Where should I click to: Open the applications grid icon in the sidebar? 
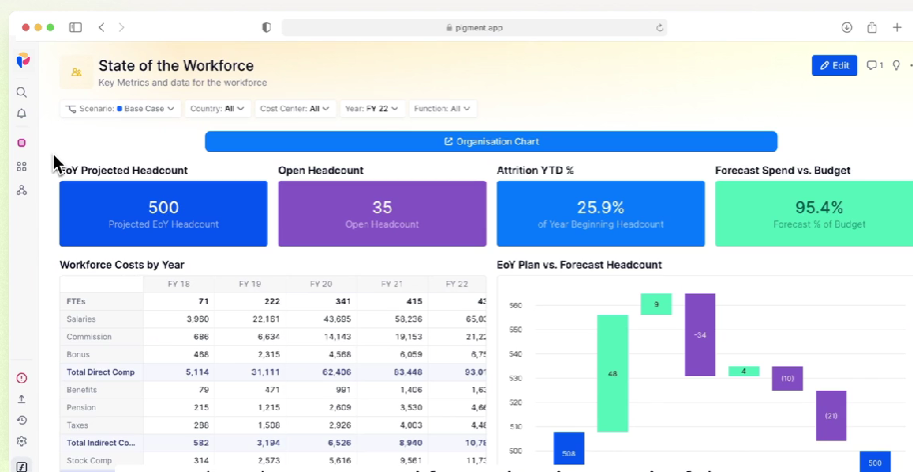click(x=22, y=167)
